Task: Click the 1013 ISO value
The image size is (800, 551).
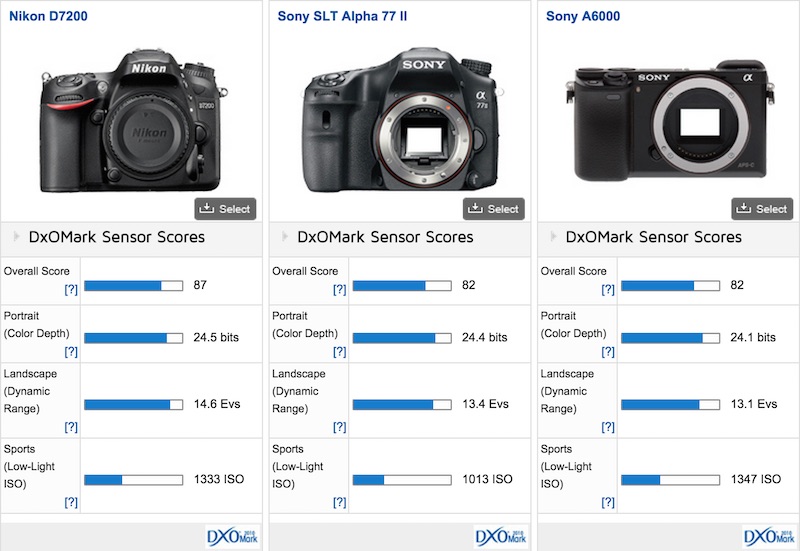Action: [487, 479]
